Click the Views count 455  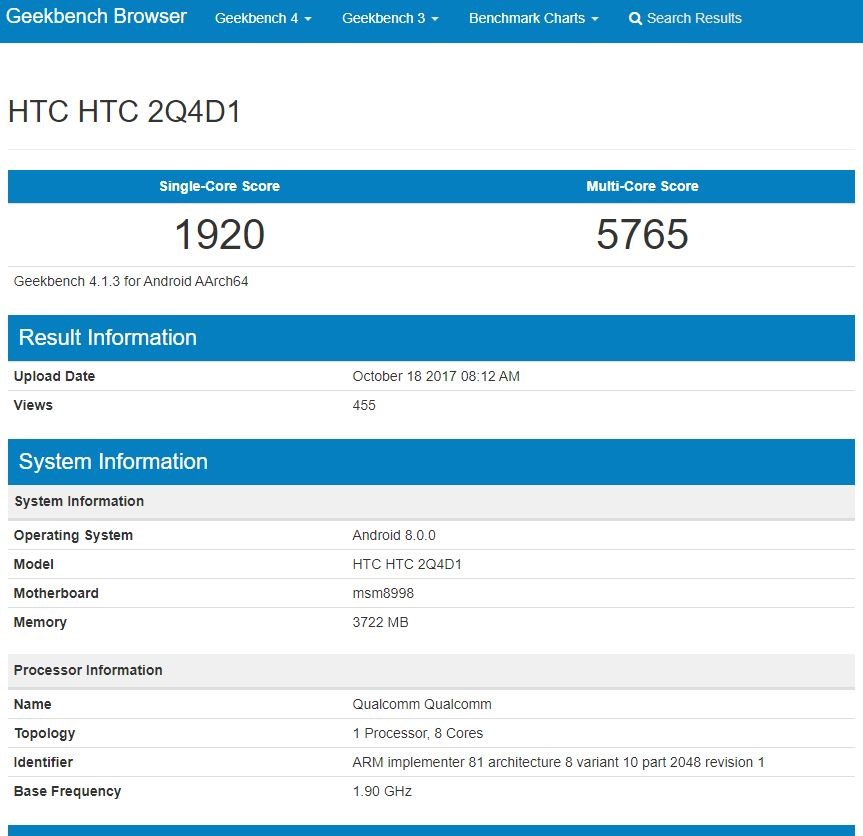click(364, 406)
